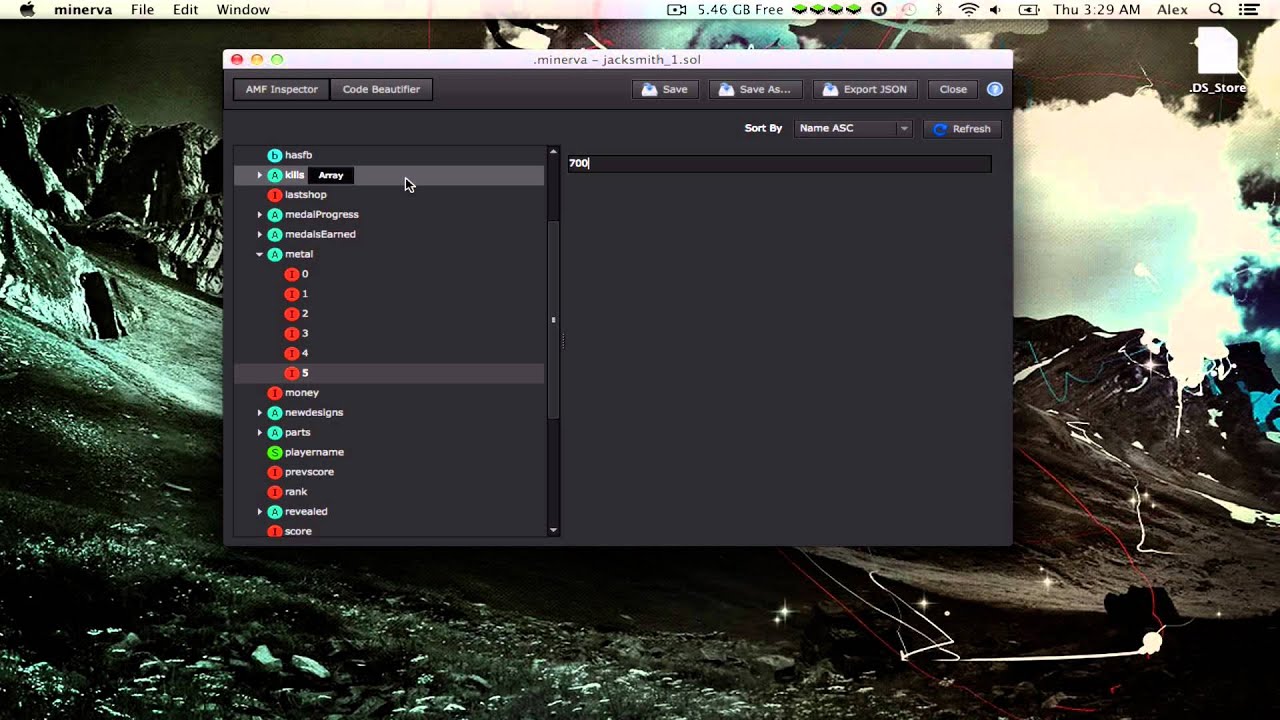Viewport: 1280px width, 720px height.
Task: Click the array icon beside revealed
Action: click(x=275, y=511)
